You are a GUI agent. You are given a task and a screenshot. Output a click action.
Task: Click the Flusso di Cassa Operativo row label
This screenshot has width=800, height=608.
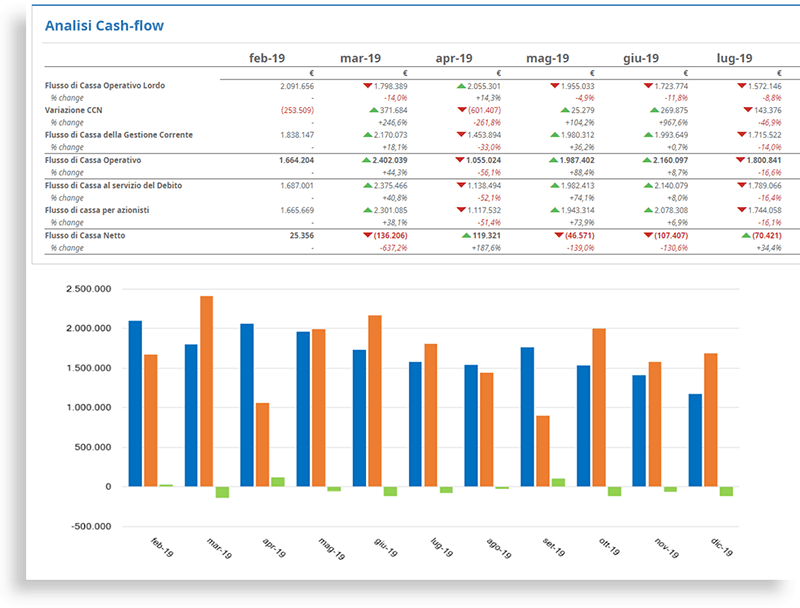point(93,160)
